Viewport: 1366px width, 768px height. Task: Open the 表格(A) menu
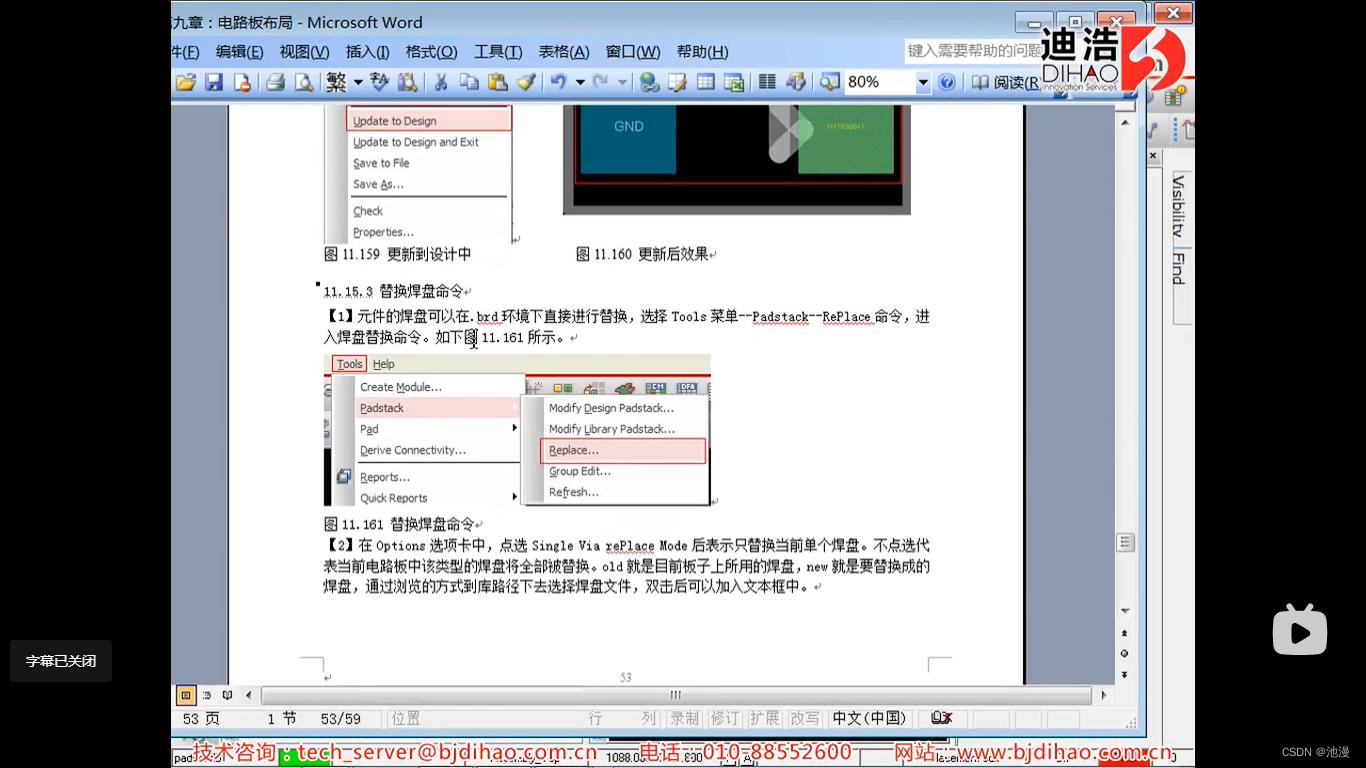coord(564,52)
